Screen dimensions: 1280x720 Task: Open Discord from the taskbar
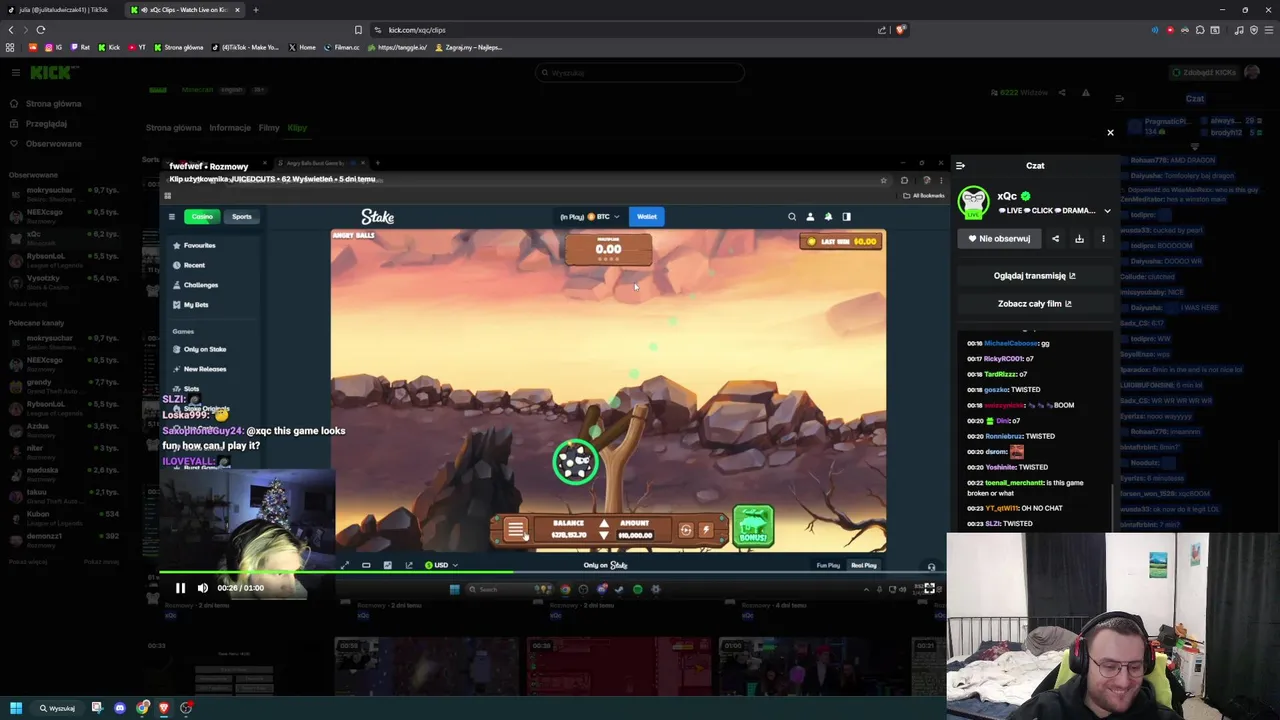120,708
